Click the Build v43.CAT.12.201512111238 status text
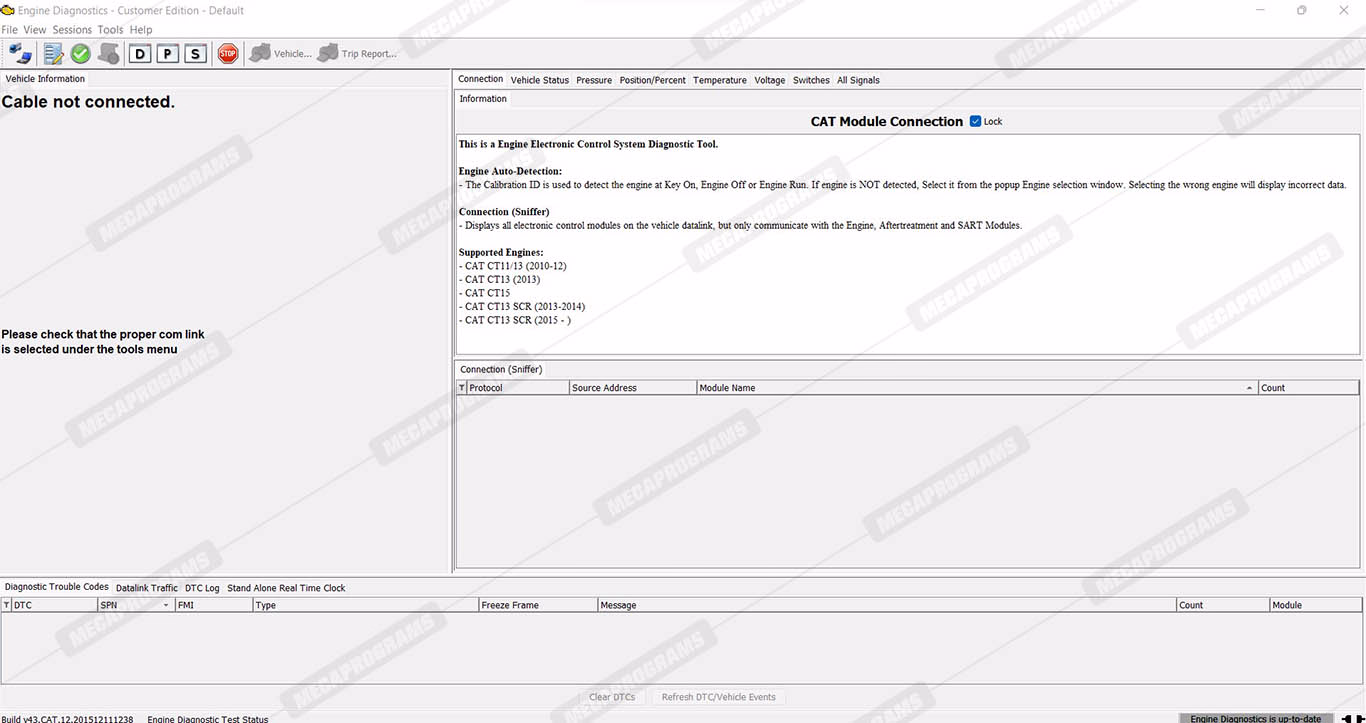This screenshot has height=723, width=1366. 67,719
